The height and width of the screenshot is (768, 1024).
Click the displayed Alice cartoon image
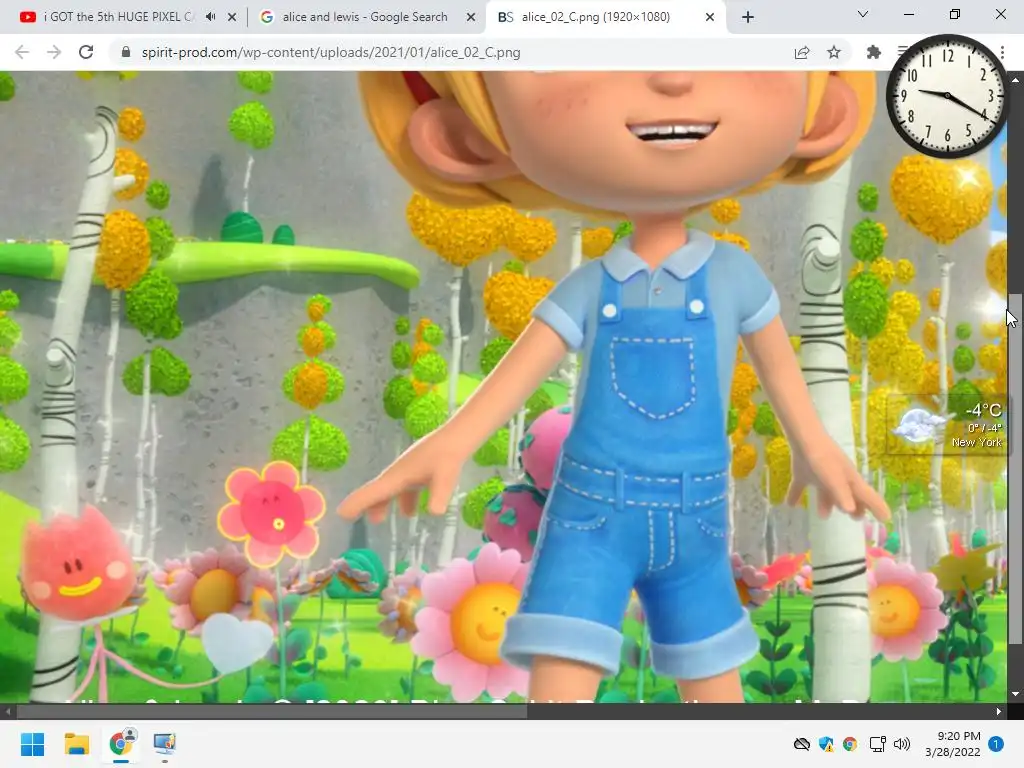(x=503, y=387)
